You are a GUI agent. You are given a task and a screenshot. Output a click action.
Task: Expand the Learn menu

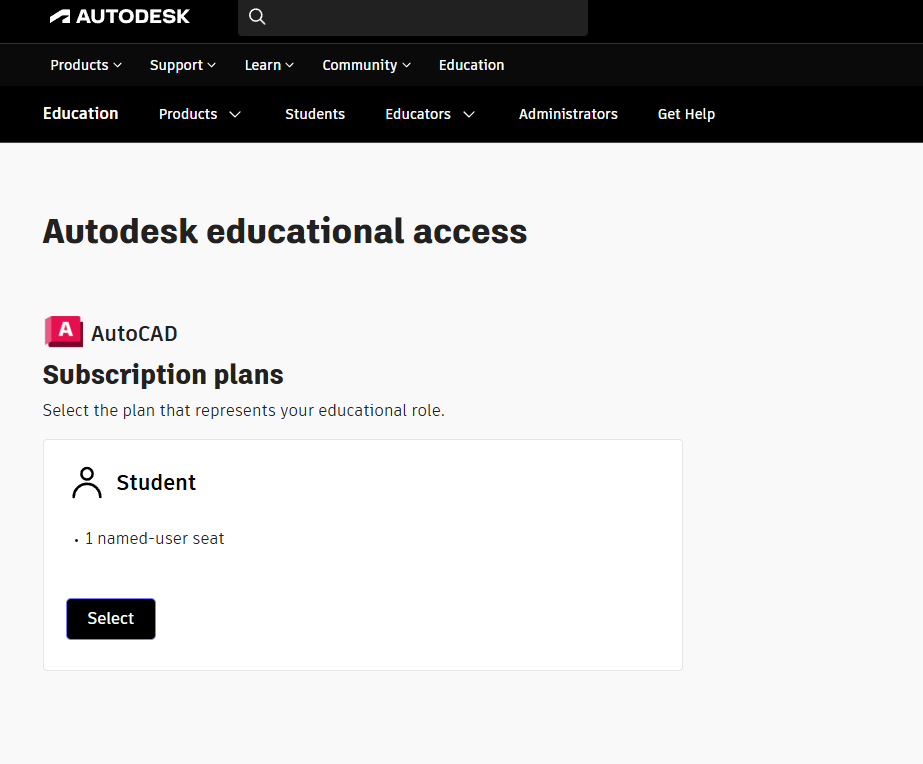(x=269, y=65)
